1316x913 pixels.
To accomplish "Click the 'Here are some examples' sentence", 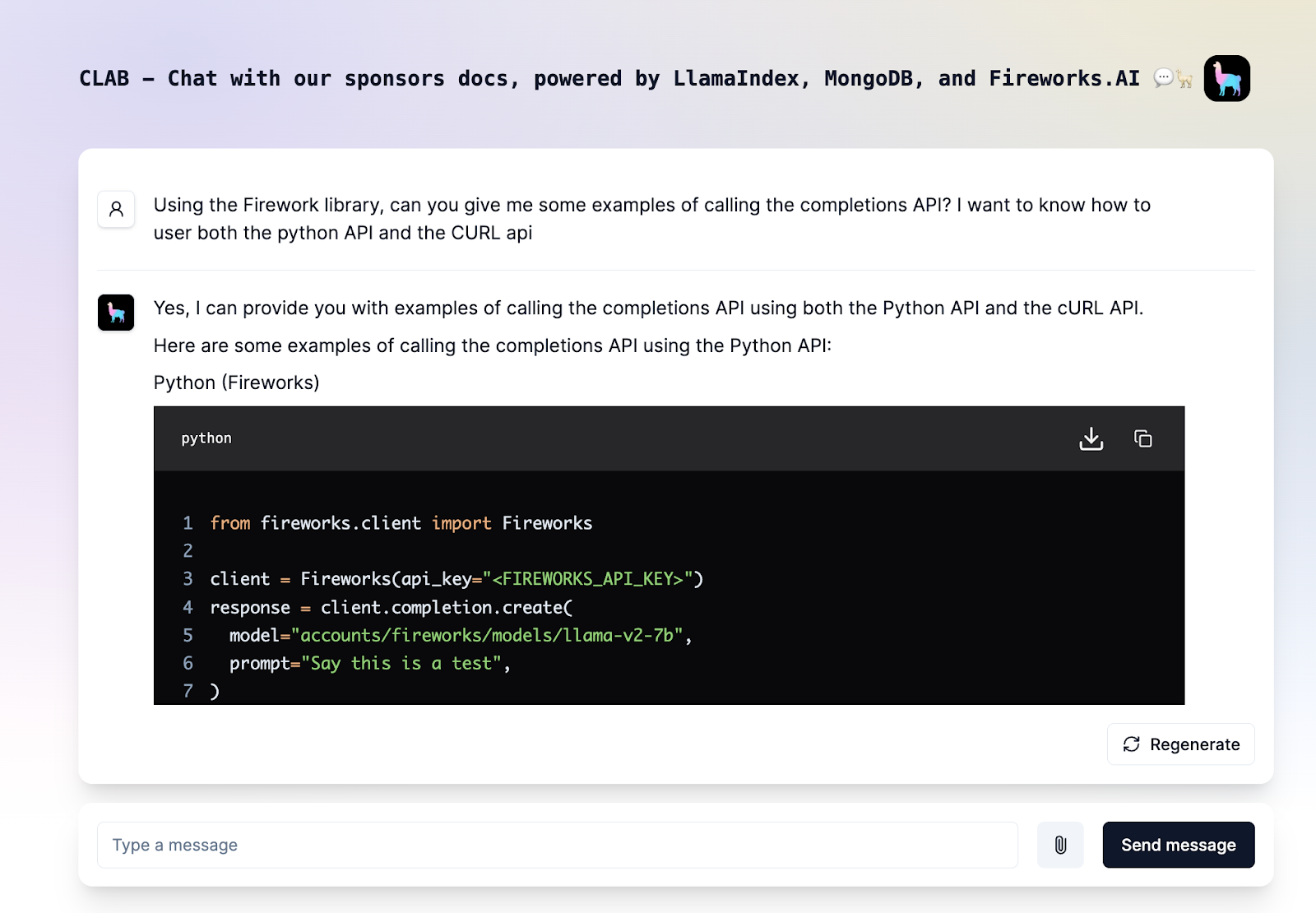I will coord(493,345).
